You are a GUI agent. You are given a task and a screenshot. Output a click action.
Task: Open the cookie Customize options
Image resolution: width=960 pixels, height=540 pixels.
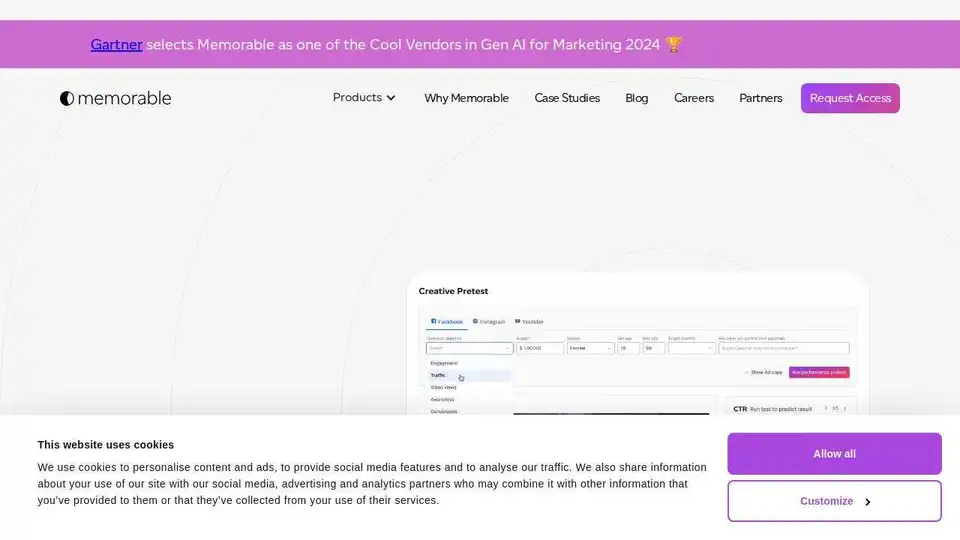click(834, 501)
